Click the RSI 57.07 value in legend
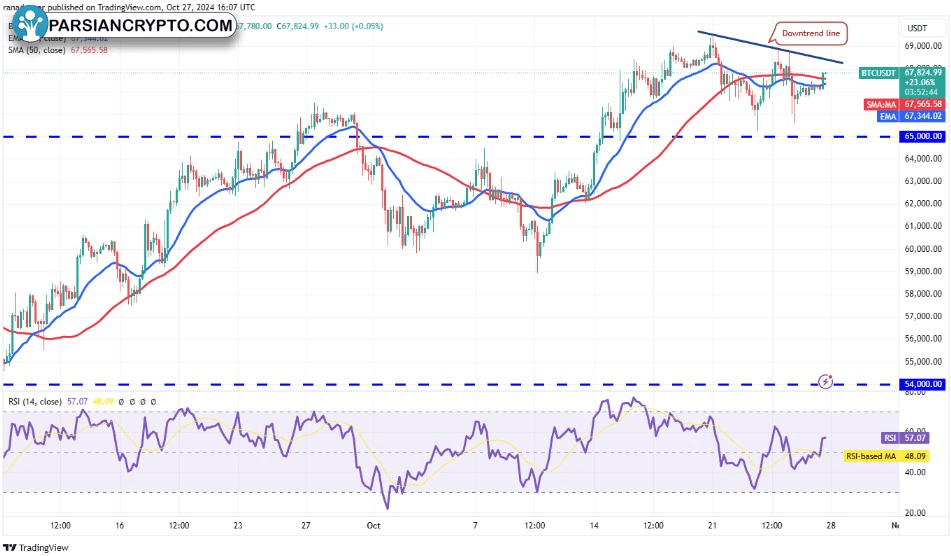 pos(77,401)
